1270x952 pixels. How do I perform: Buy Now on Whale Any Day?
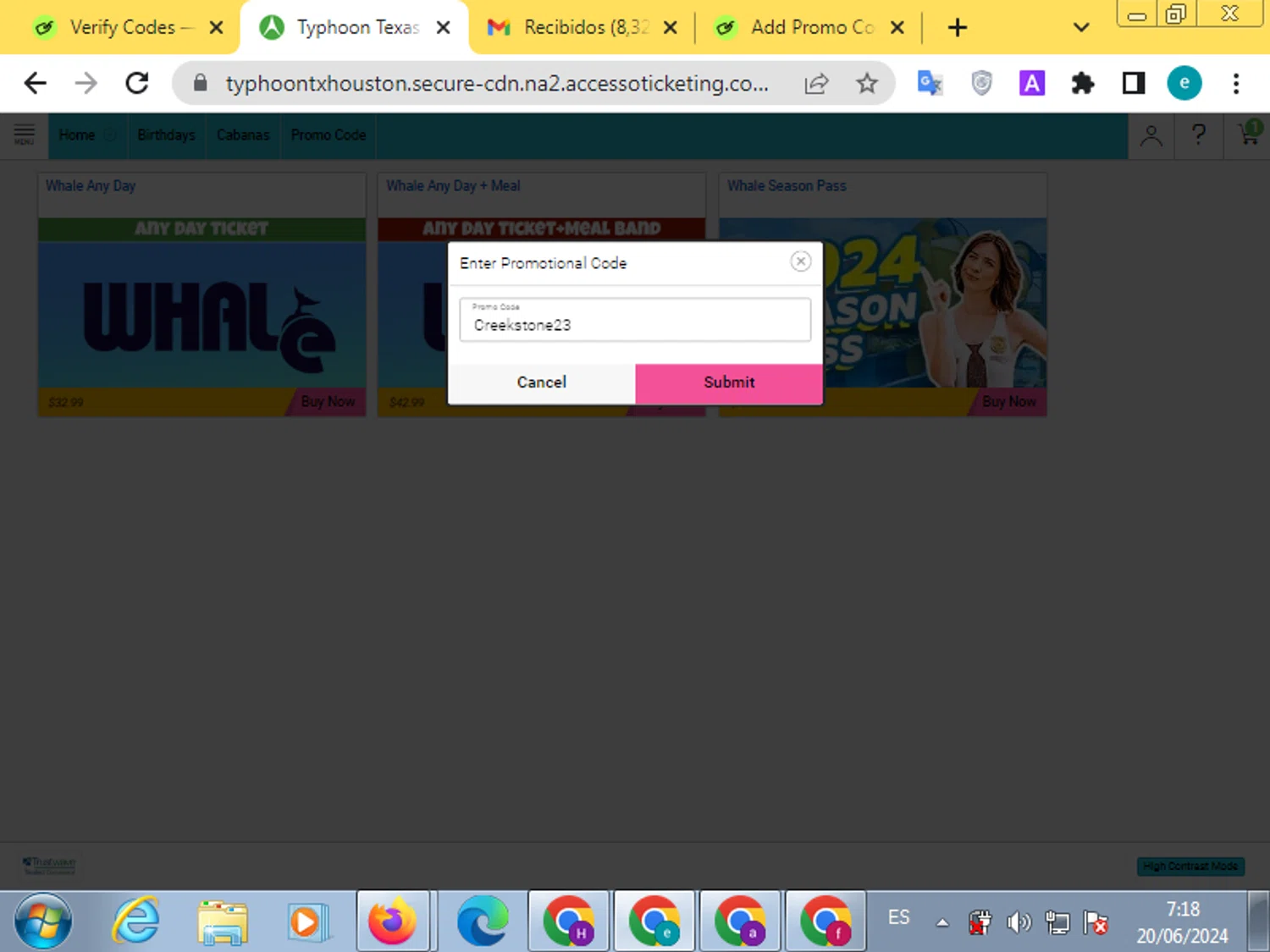[328, 401]
